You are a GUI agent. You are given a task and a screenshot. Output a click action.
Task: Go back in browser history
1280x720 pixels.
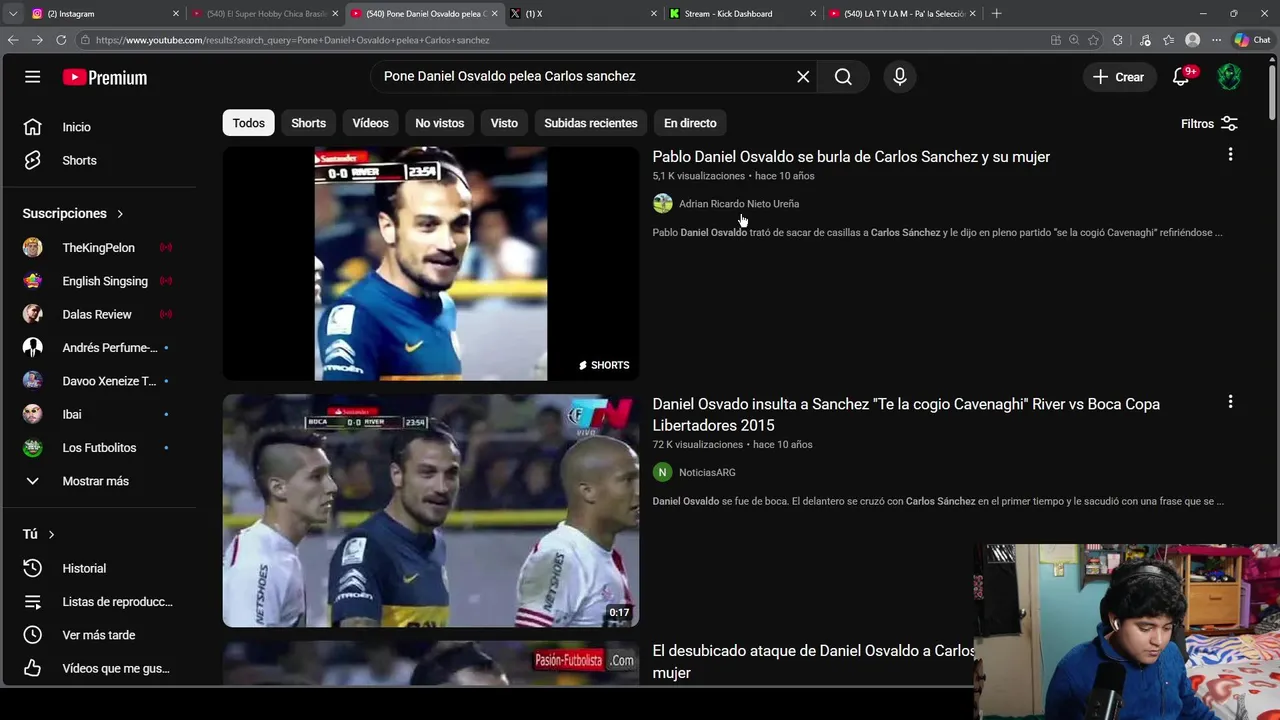click(13, 40)
